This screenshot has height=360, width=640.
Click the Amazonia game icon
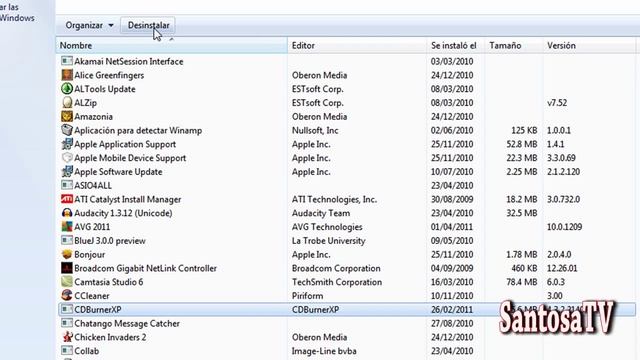pos(67,116)
